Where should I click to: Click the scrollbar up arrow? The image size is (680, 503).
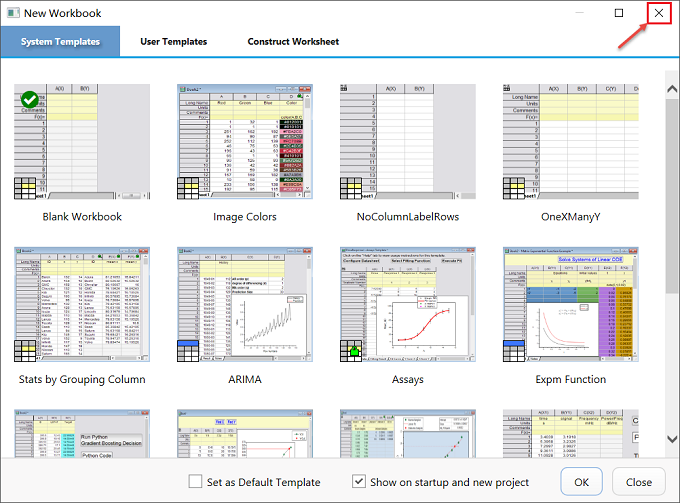(672, 89)
